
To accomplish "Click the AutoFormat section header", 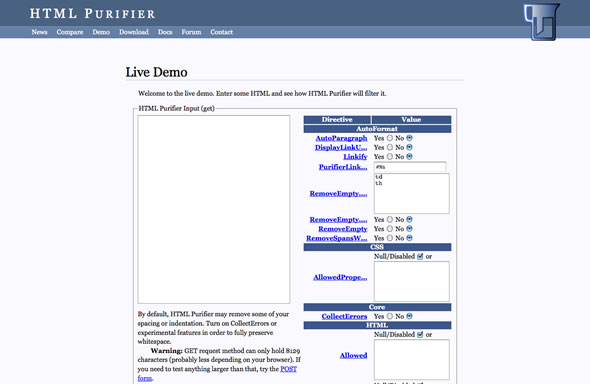I will click(377, 129).
